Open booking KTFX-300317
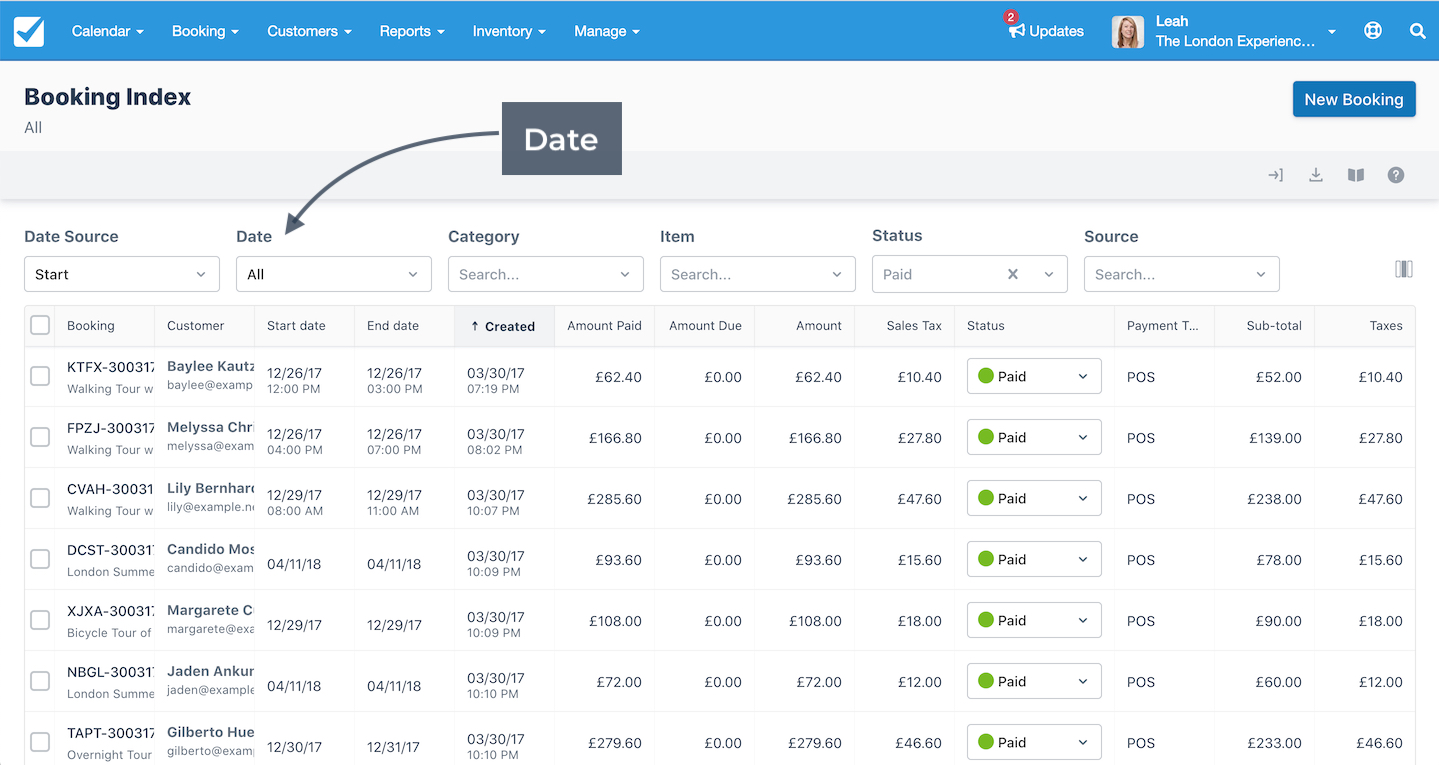This screenshot has width=1439, height=765. (x=110, y=367)
